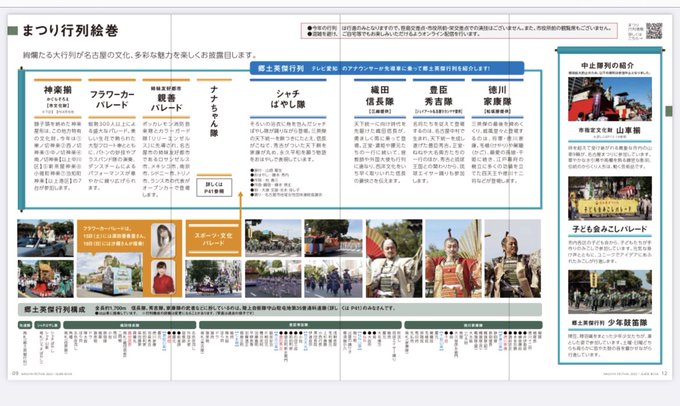Open the Toyotomi Hideyoshi actor photo

[453, 259]
